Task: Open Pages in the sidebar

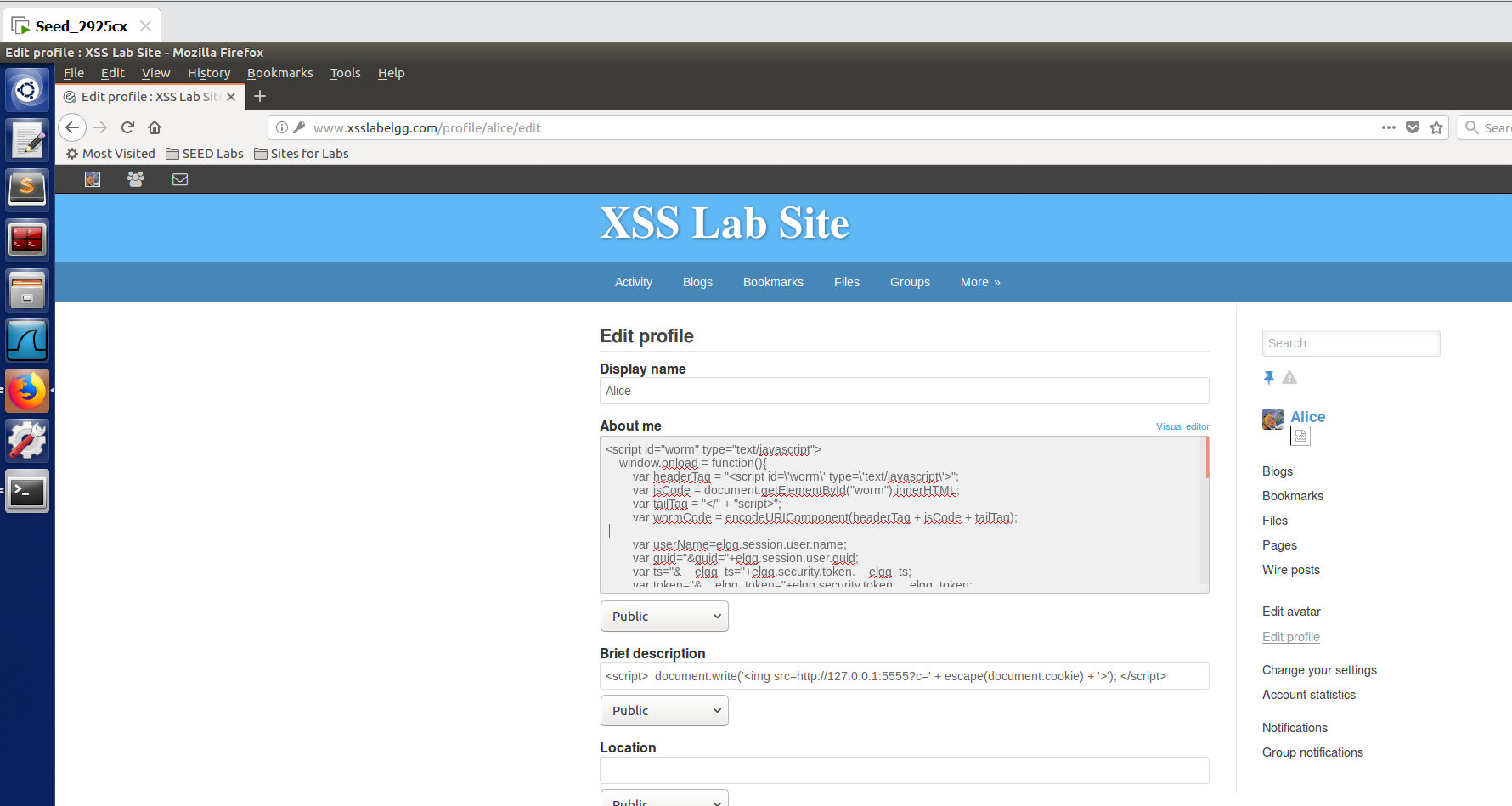Action: tap(1279, 545)
